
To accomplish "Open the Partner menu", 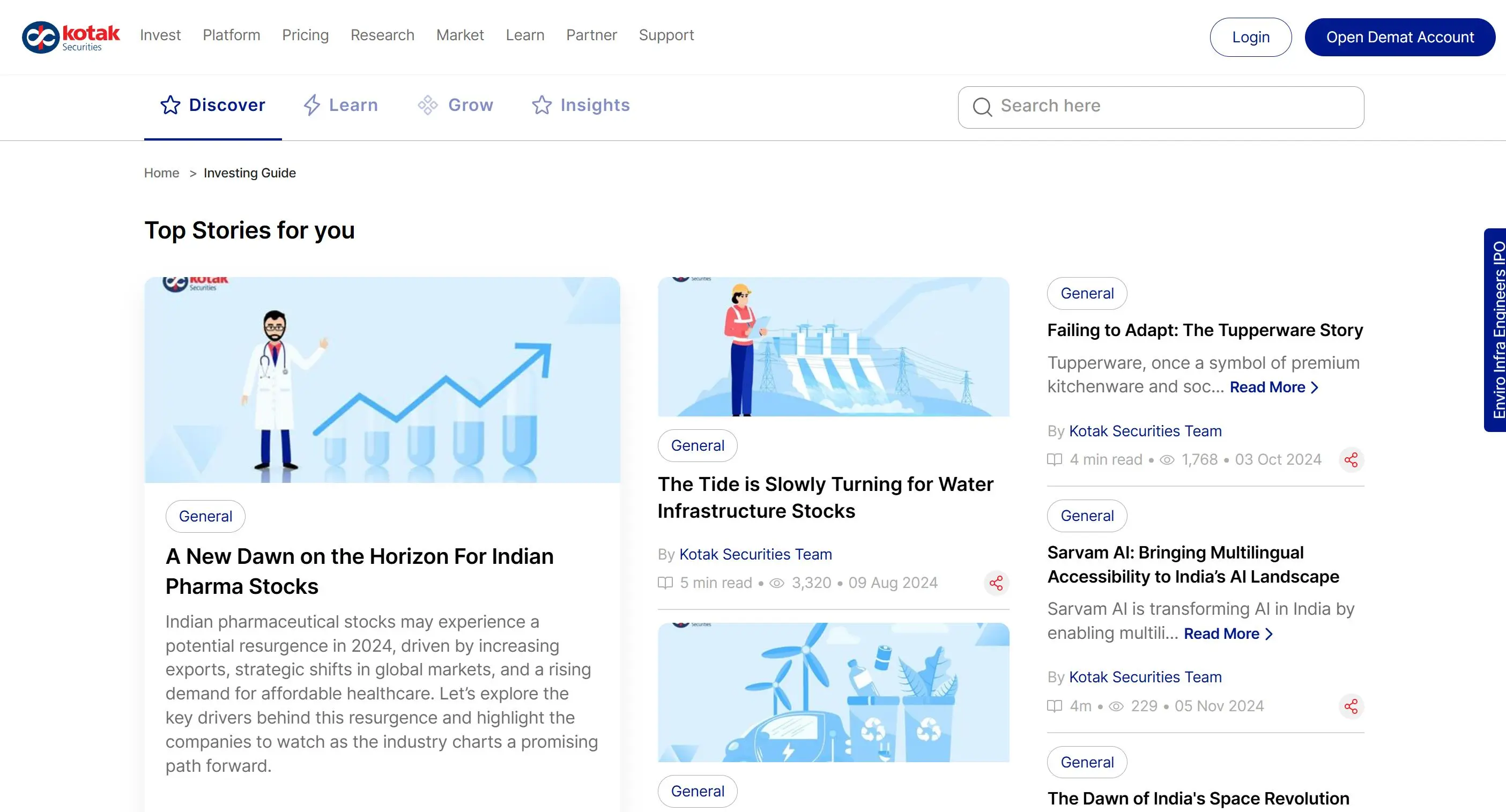I will (x=592, y=35).
